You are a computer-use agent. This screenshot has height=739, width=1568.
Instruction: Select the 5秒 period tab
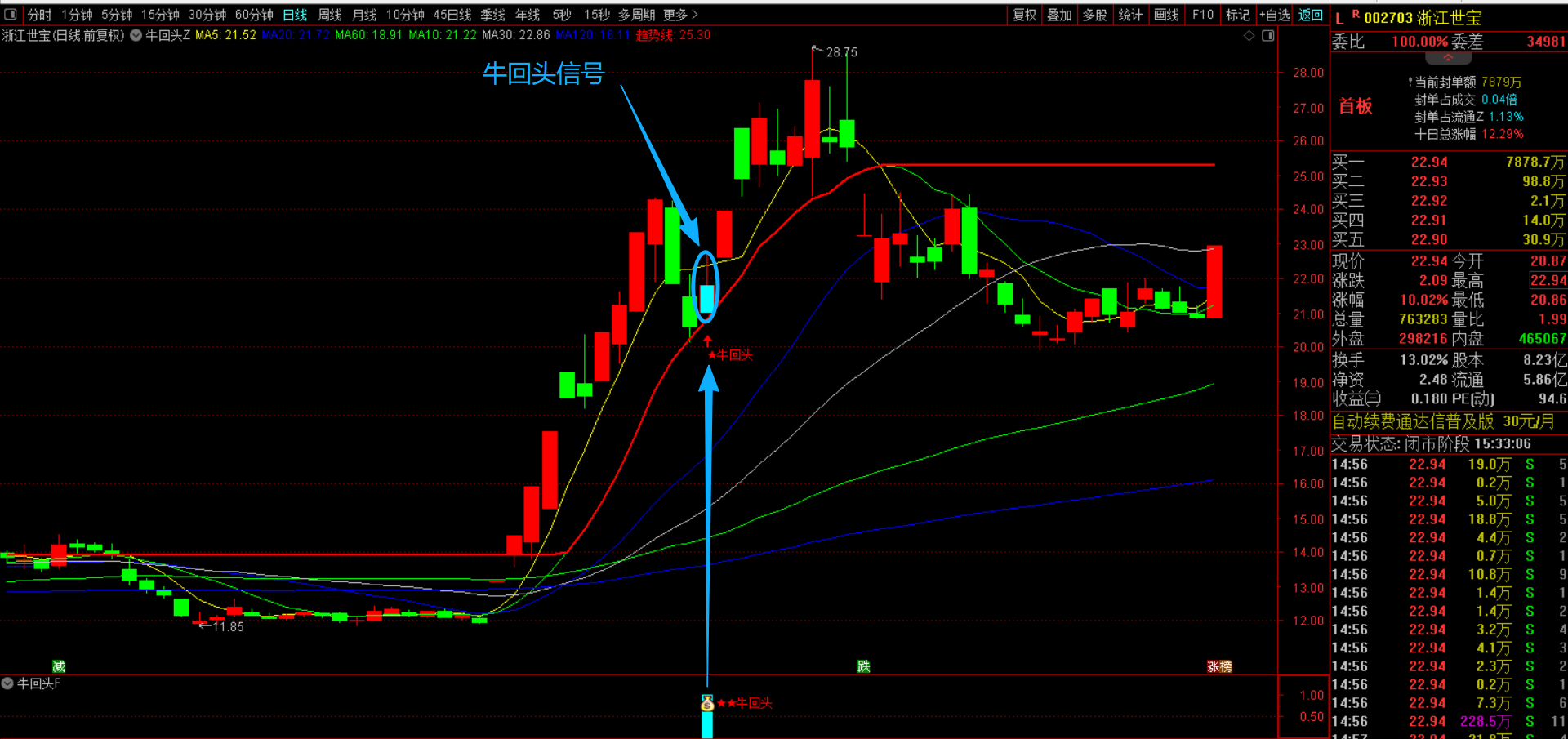click(x=562, y=15)
